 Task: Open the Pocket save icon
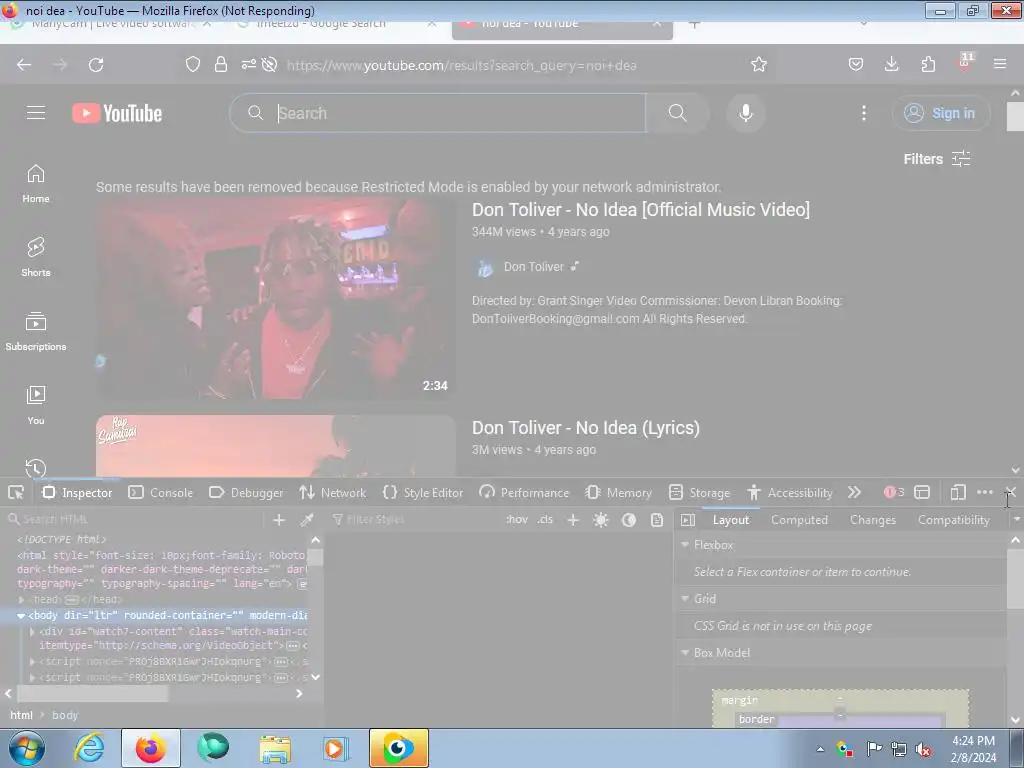(856, 64)
